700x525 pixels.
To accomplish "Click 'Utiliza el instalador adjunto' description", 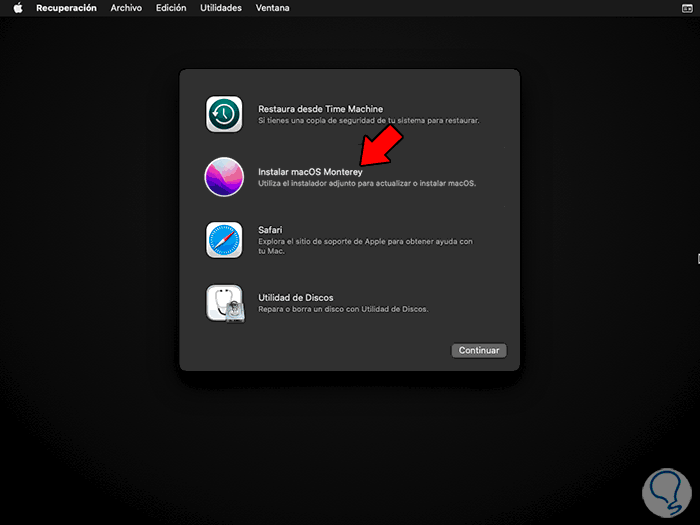I will point(367,183).
